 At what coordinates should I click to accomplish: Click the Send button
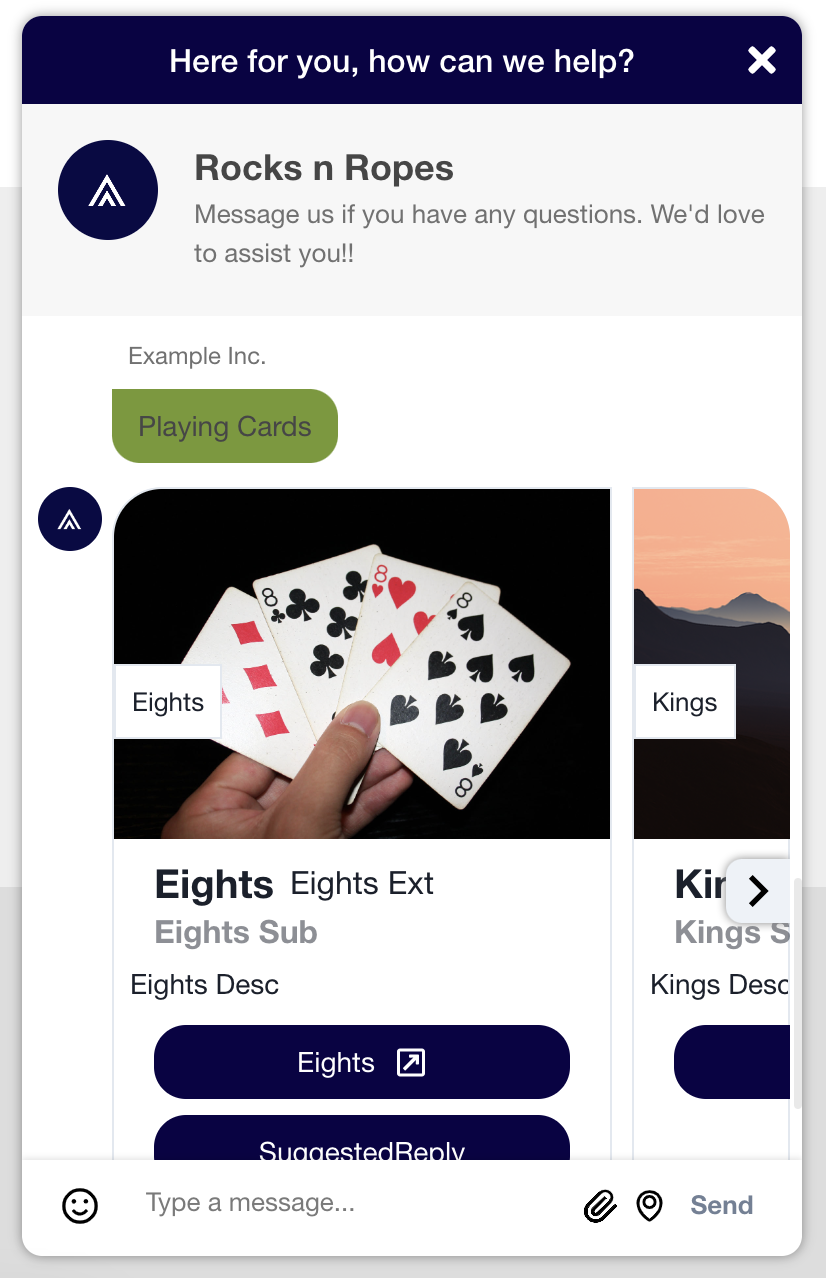[722, 1205]
